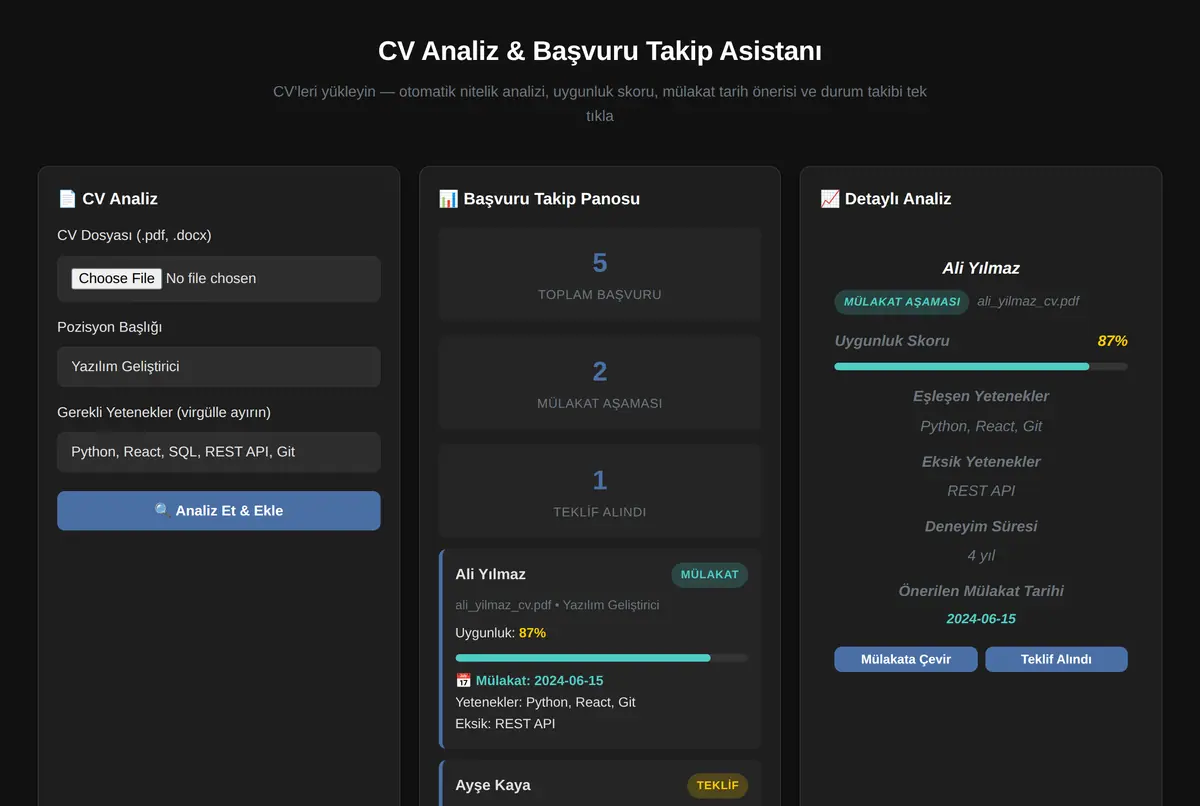The image size is (1200, 806).
Task: Click 'REST API' under Eksik Yetenekler
Action: coord(981,491)
